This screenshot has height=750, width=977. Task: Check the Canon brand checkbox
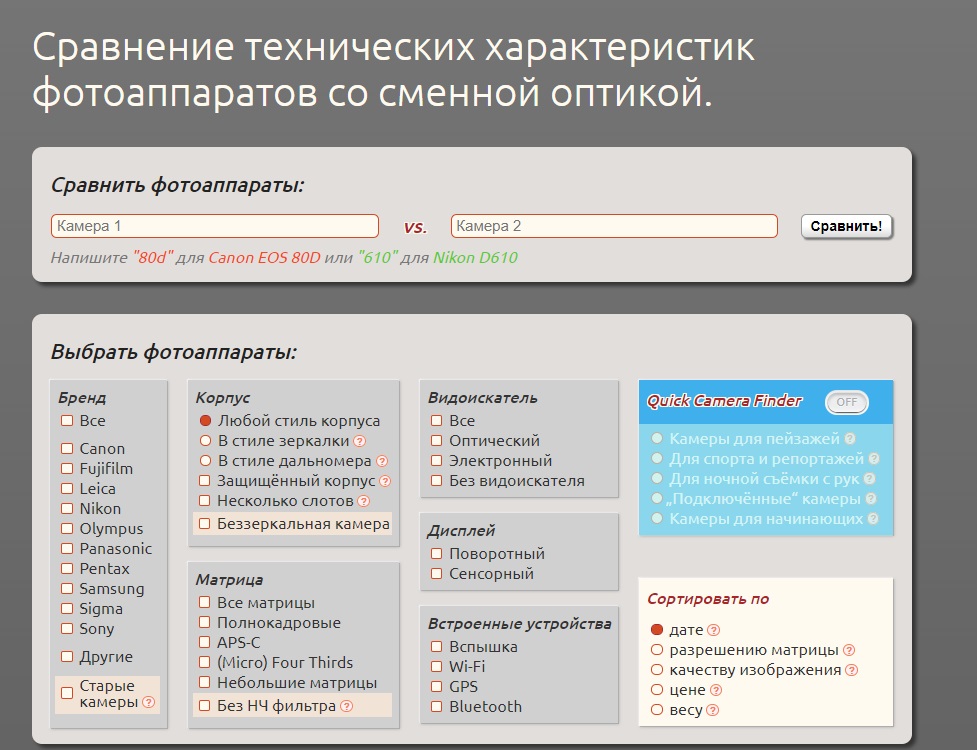pyautogui.click(x=67, y=449)
